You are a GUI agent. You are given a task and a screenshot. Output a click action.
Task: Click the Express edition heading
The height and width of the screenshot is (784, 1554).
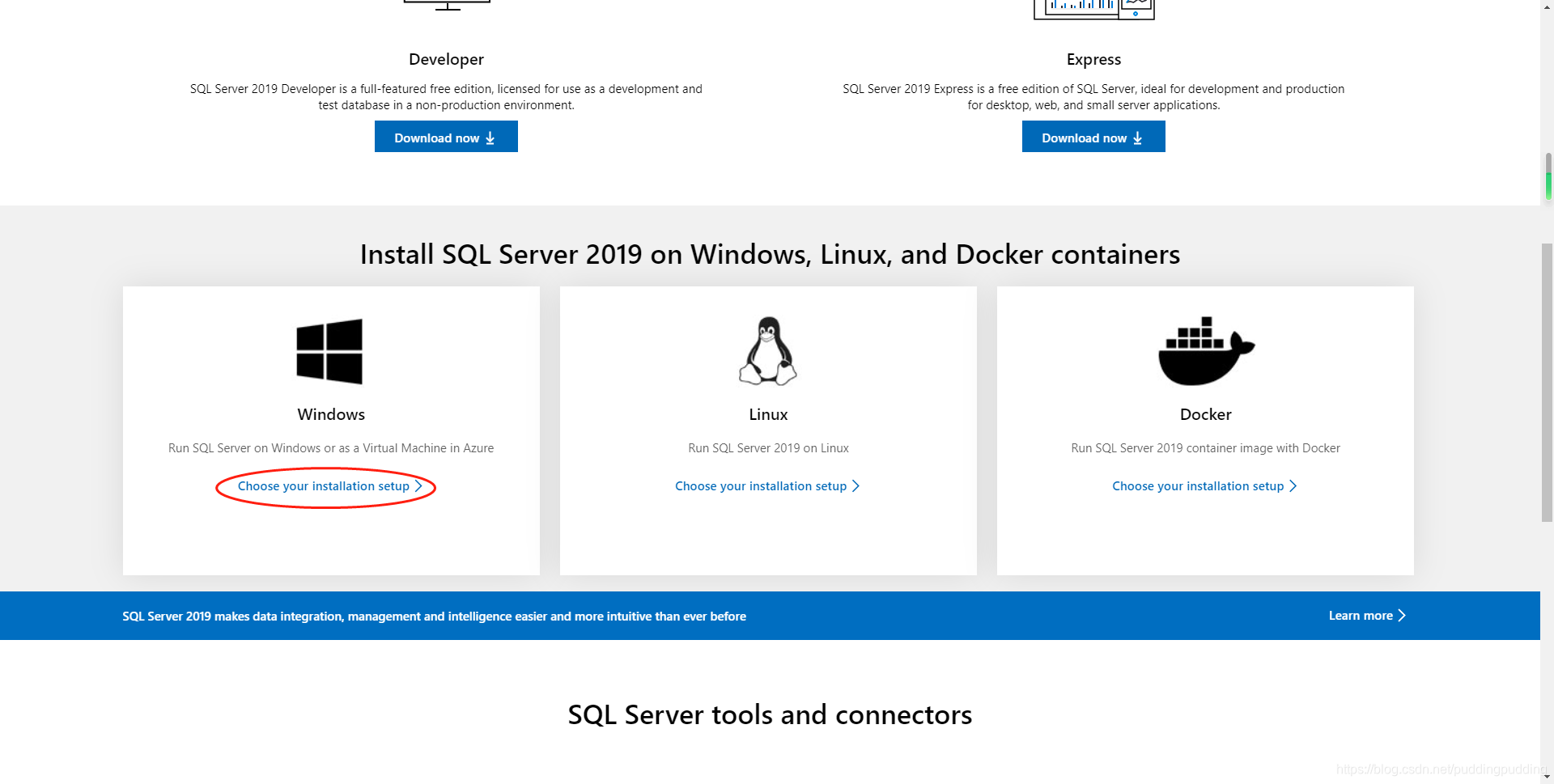coord(1093,59)
